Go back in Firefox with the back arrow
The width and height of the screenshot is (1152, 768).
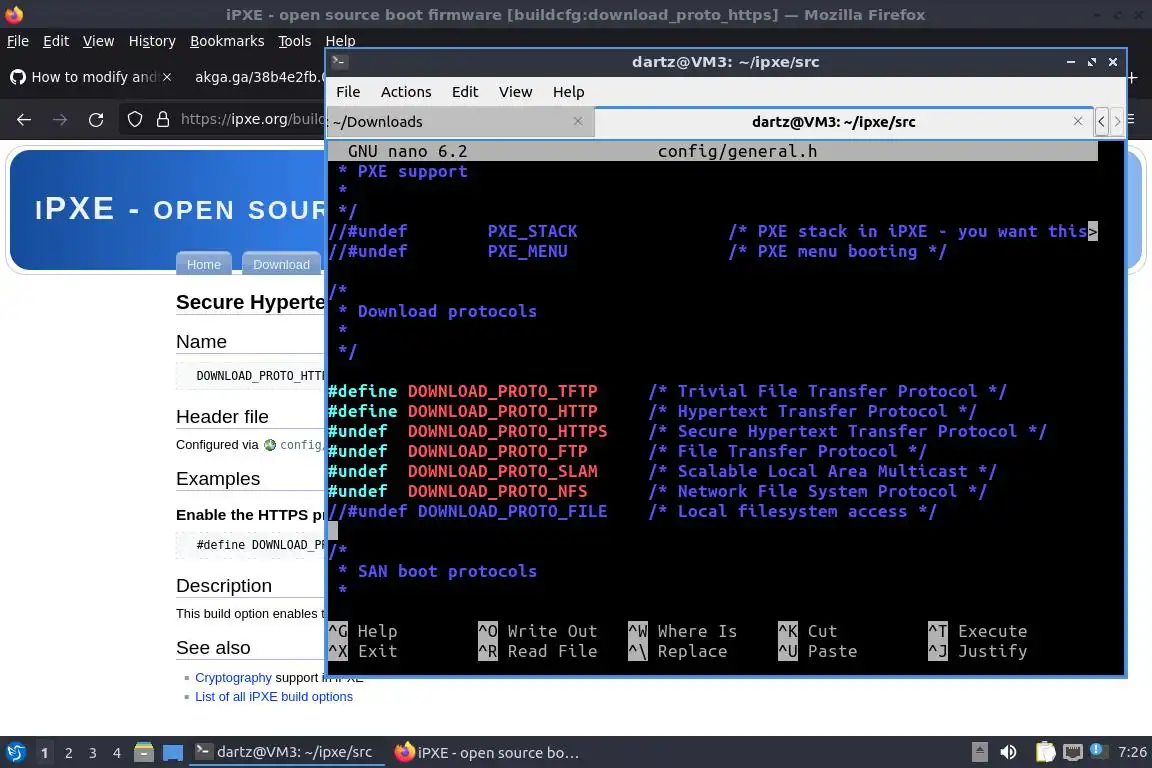click(x=24, y=119)
